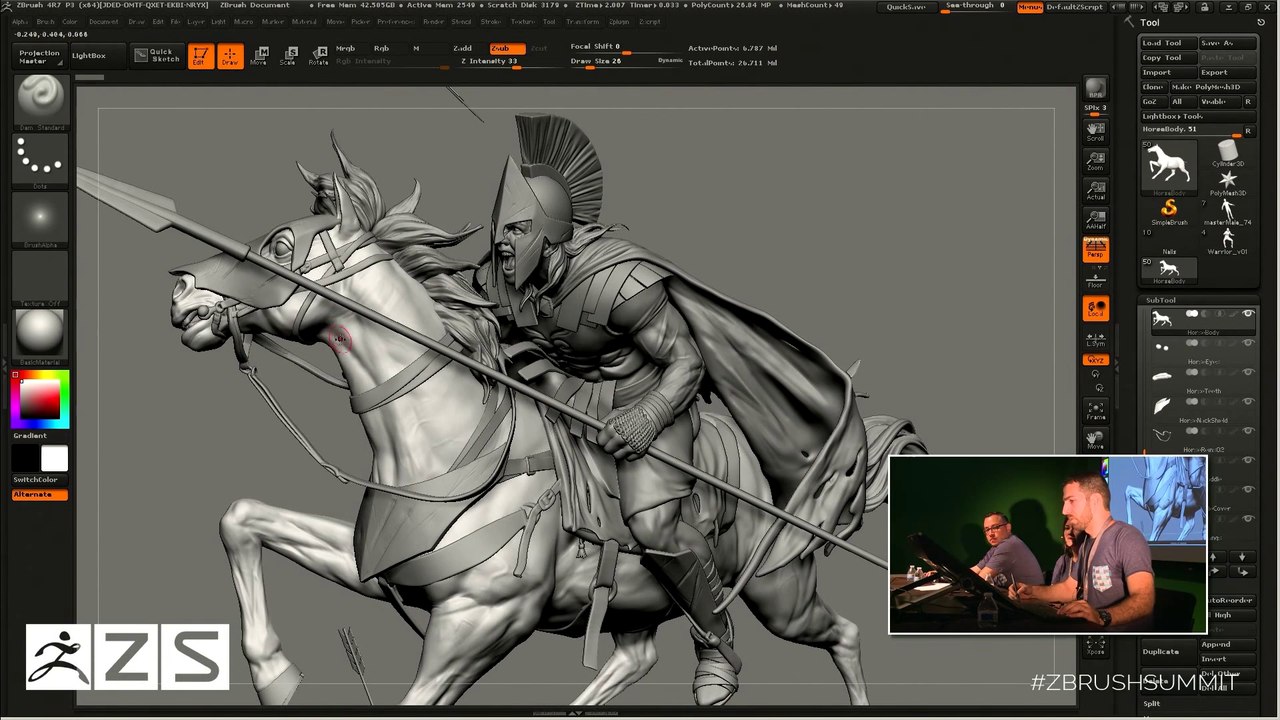Image resolution: width=1280 pixels, height=720 pixels.
Task: Open Quick Sketch
Action: (157, 55)
